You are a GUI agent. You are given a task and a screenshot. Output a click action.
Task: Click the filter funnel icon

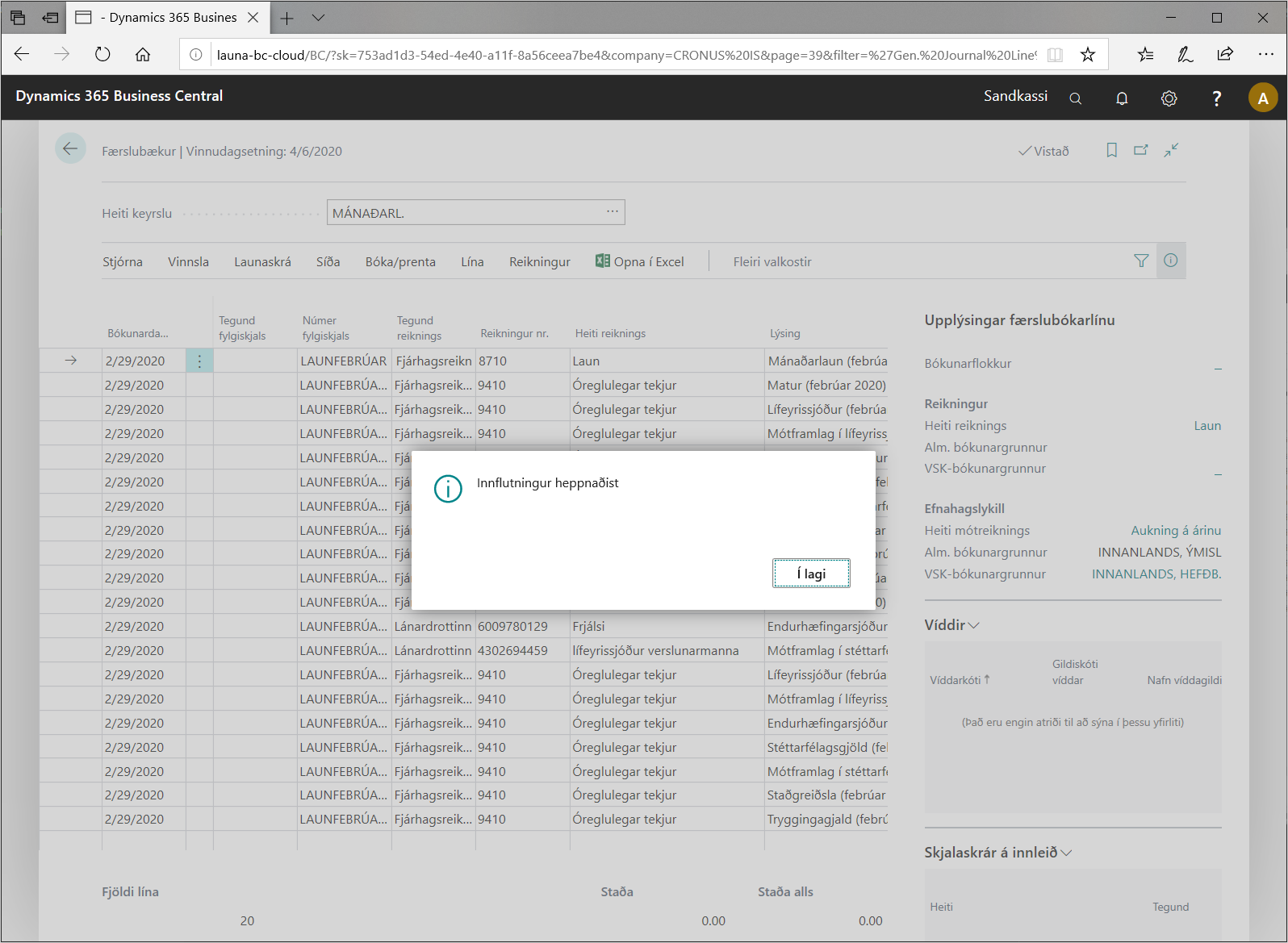pos(1141,261)
